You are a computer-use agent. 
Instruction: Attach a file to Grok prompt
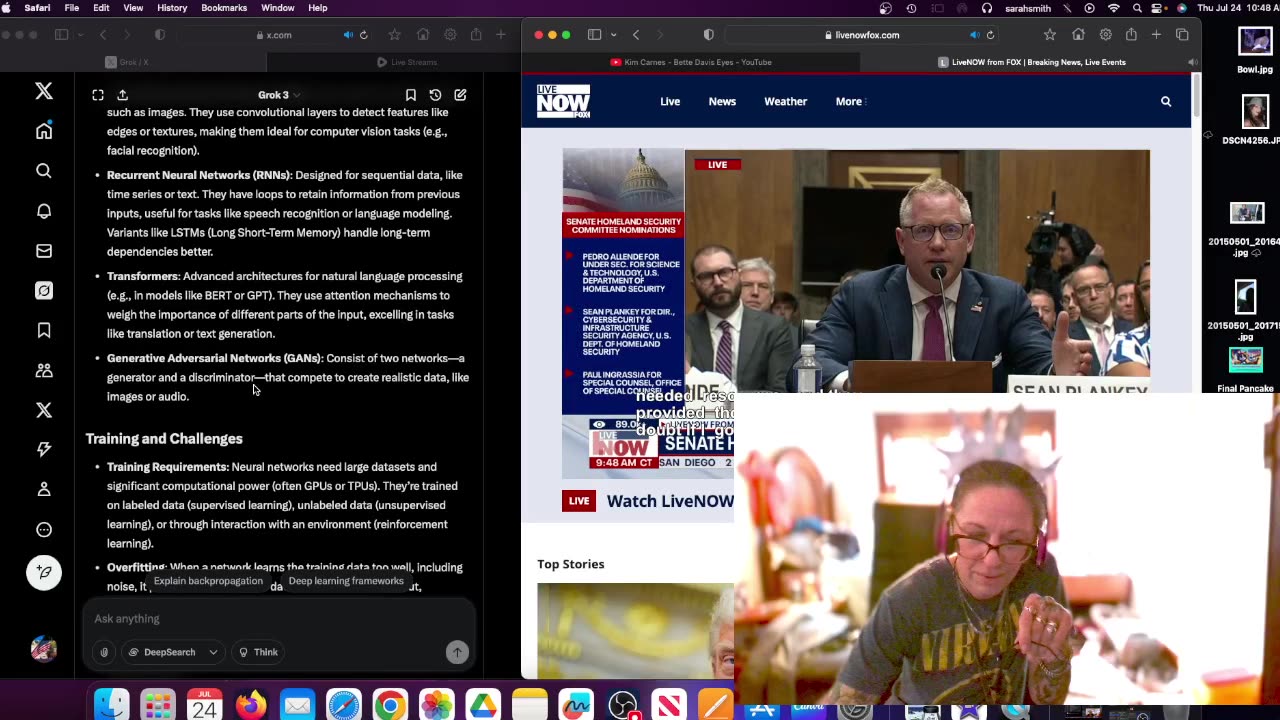(104, 652)
